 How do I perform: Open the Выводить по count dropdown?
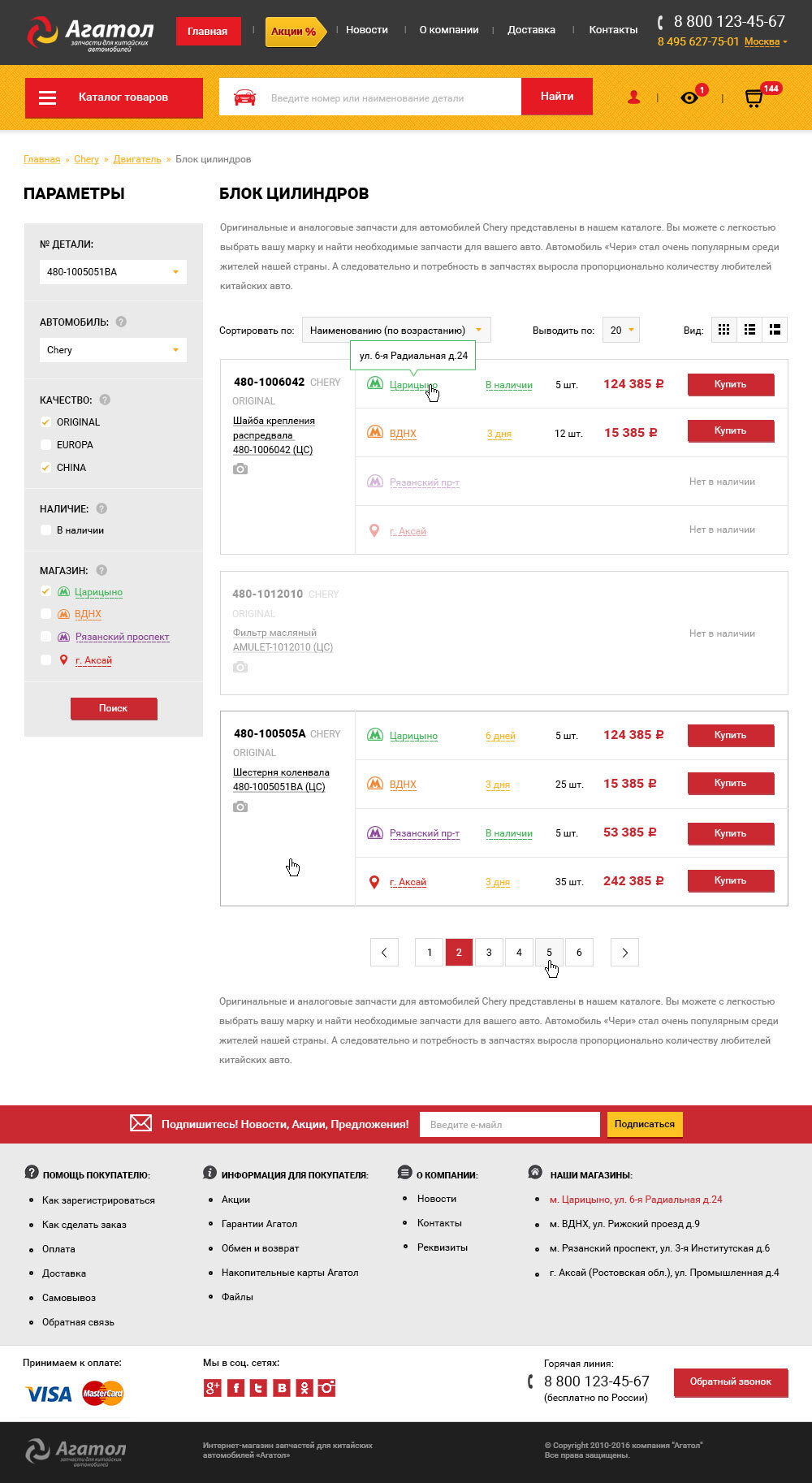click(621, 330)
